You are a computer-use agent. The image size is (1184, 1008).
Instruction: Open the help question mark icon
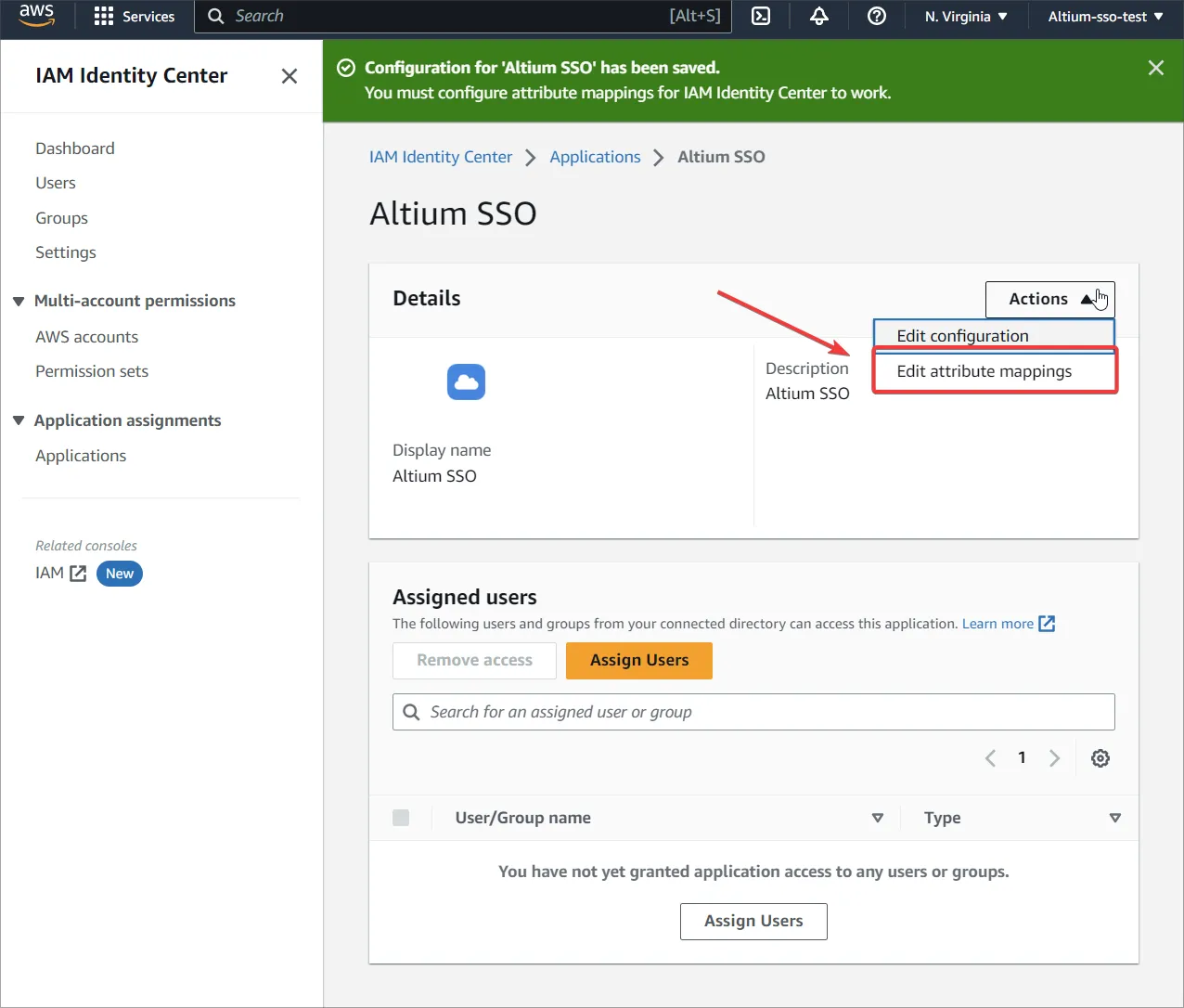point(877,16)
